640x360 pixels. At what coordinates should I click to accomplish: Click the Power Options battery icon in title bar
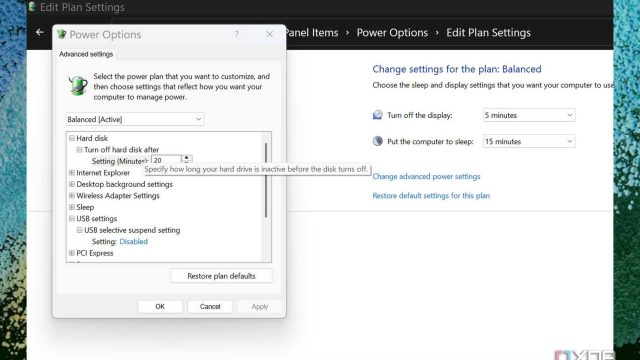62,34
